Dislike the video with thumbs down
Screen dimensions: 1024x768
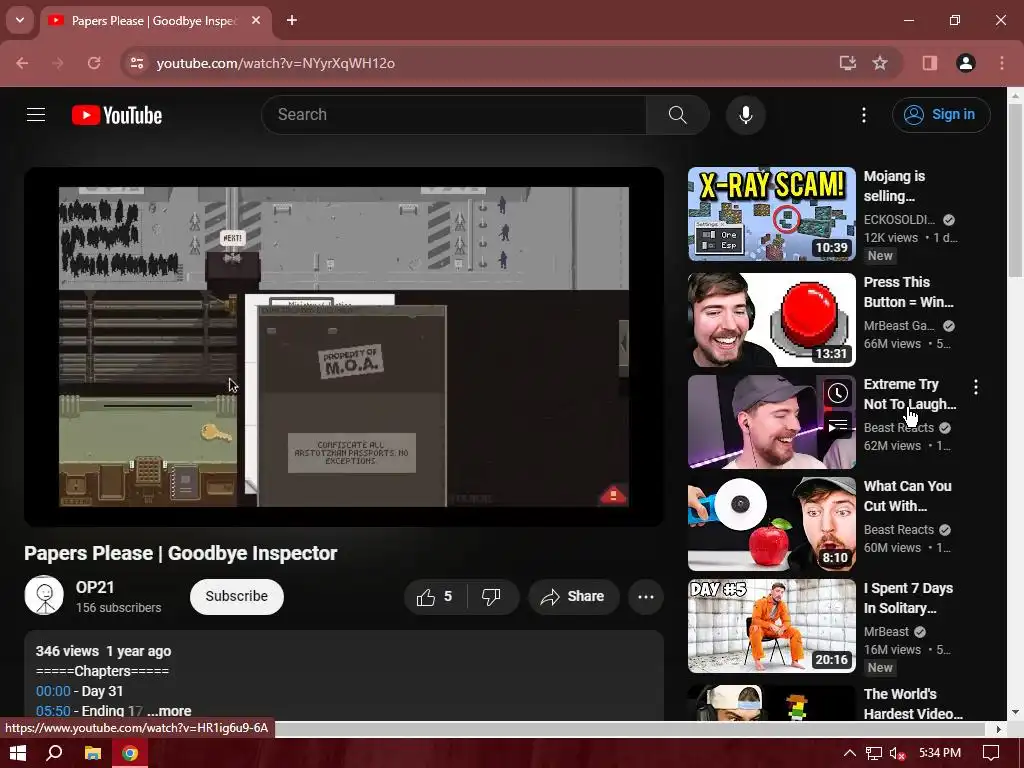coord(491,596)
